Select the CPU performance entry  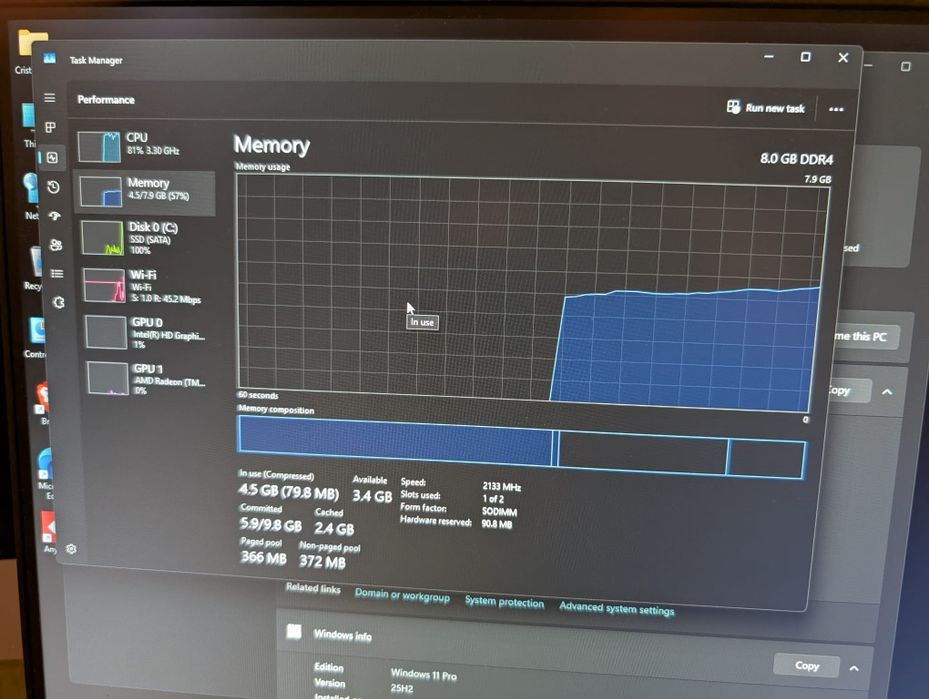click(x=144, y=146)
